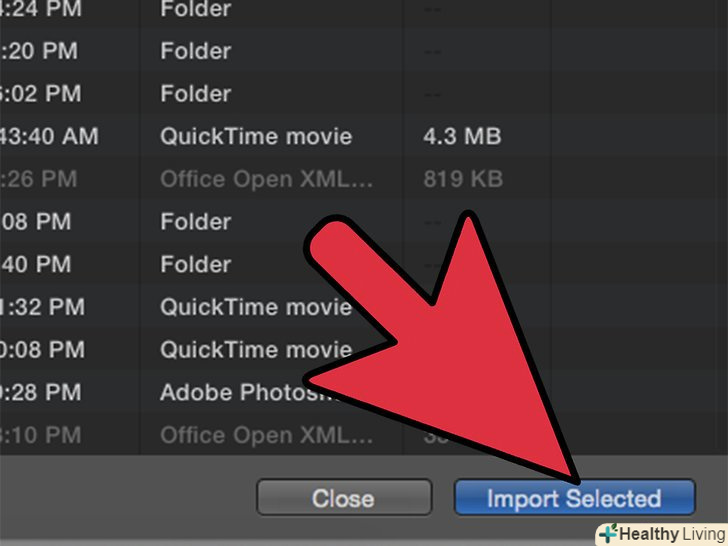Screen dimensions: 728x546
Task: Choose the QuickTime movie dated 0:08 PM
Action: [x=256, y=350]
